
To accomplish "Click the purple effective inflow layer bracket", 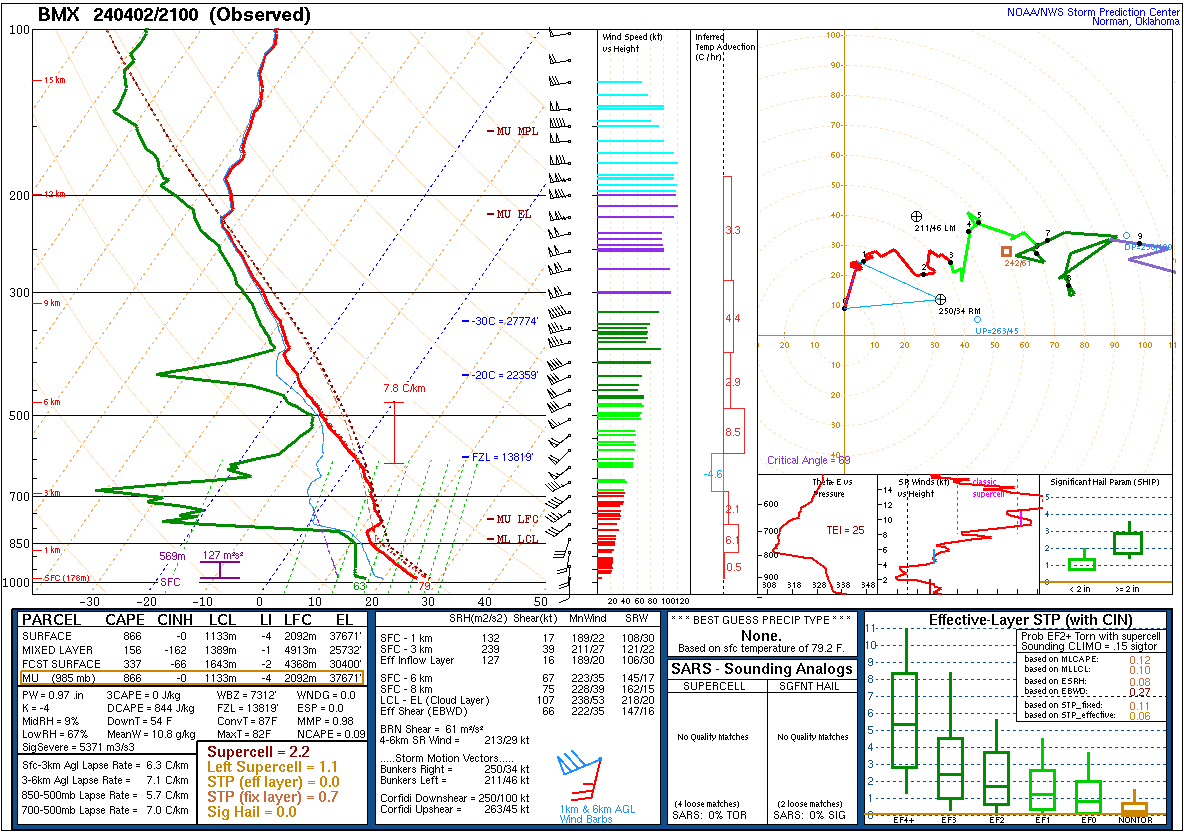I will 220,570.
